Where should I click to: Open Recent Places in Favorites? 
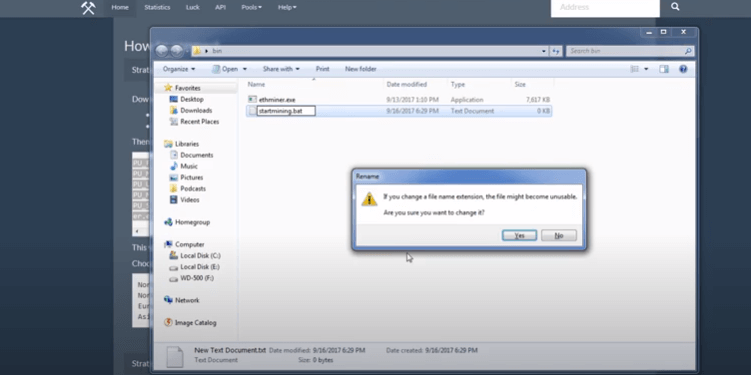(x=200, y=122)
